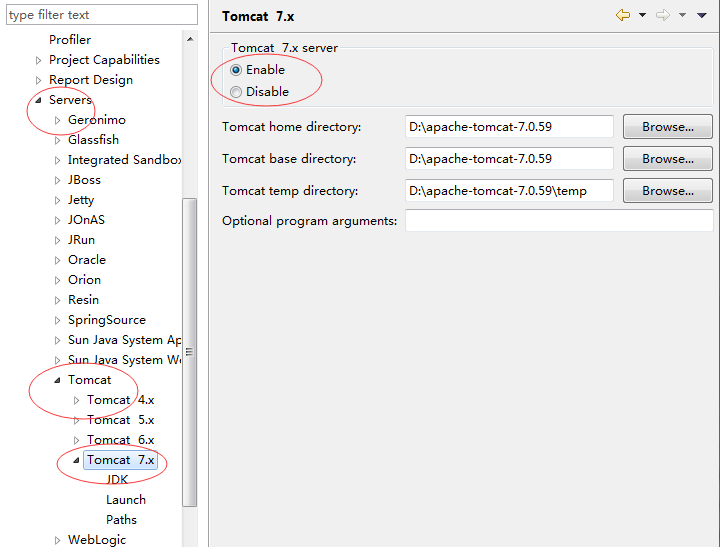
Task: Open the preferences view menu triangle
Action: (702, 15)
